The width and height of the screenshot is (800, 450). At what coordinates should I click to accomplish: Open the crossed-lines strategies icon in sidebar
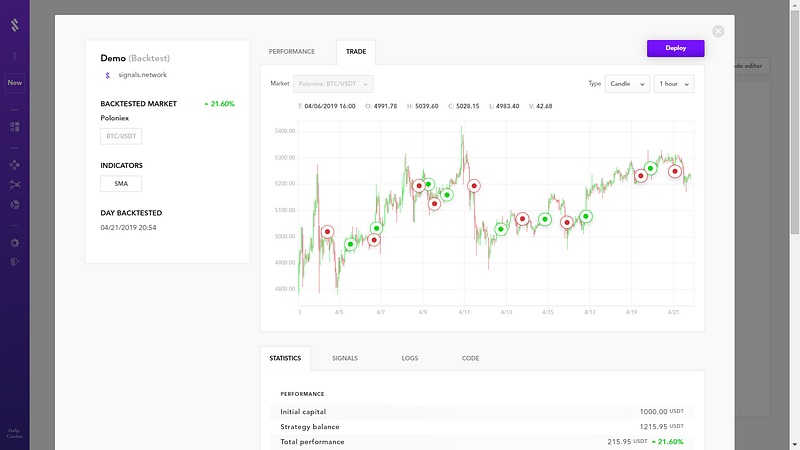click(x=15, y=185)
